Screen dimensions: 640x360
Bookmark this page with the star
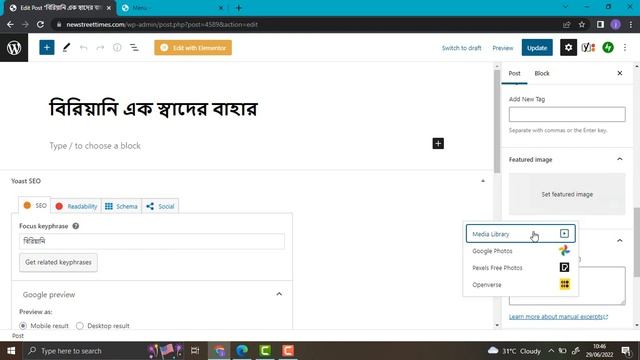coord(582,24)
